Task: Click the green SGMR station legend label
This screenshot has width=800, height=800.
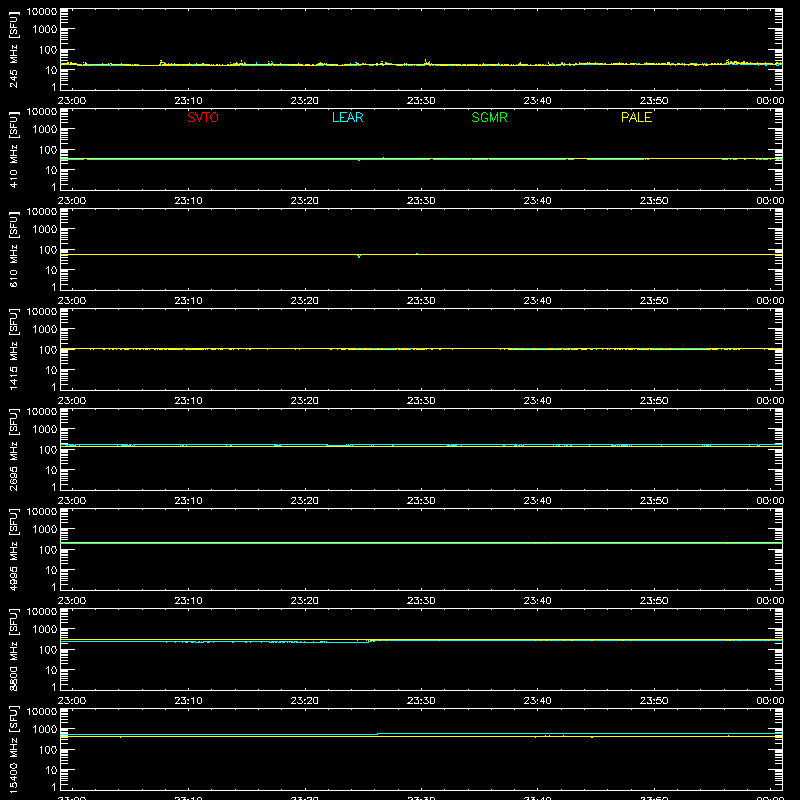Action: tap(489, 117)
